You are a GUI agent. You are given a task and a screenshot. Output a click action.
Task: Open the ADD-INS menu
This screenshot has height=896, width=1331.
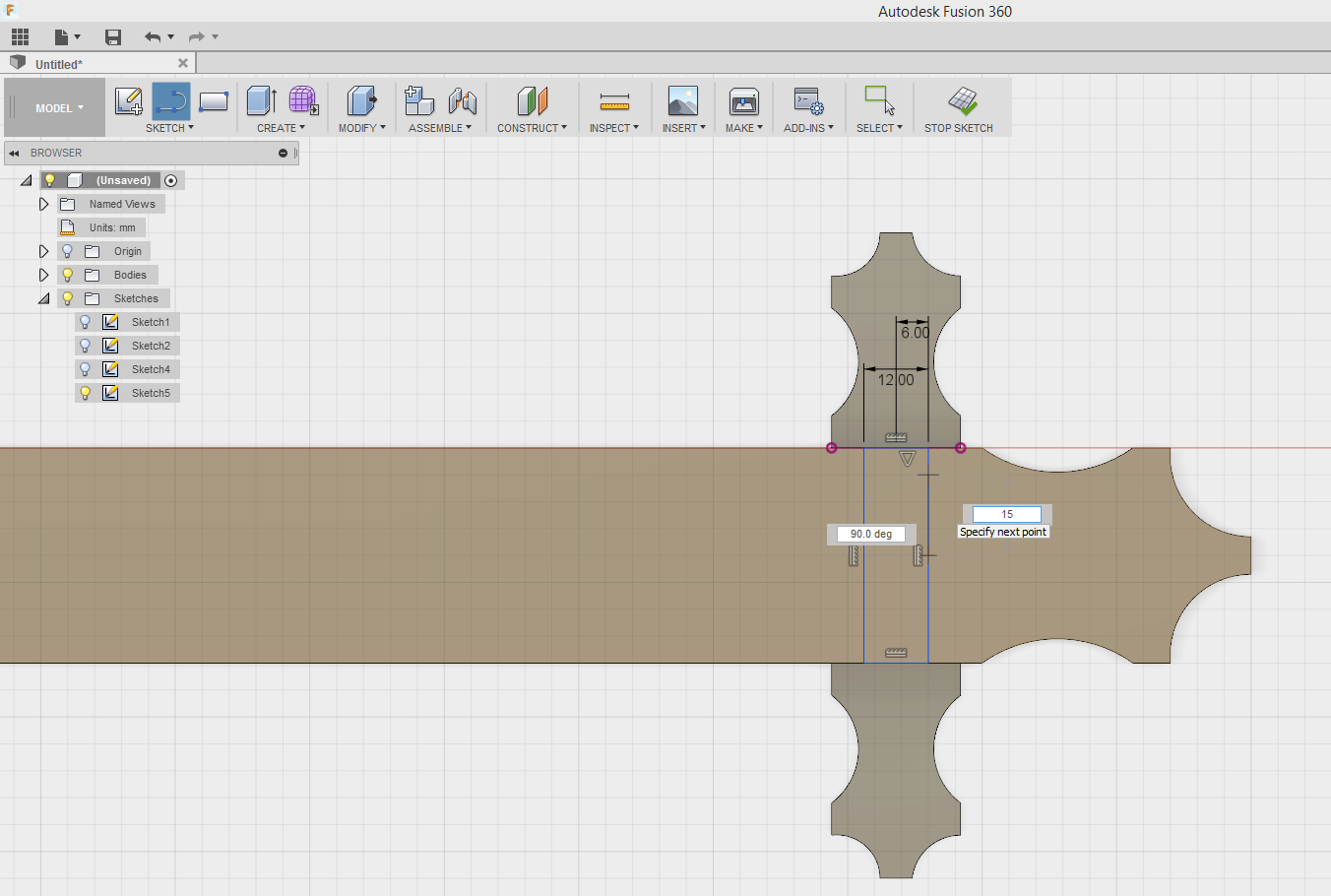[808, 128]
